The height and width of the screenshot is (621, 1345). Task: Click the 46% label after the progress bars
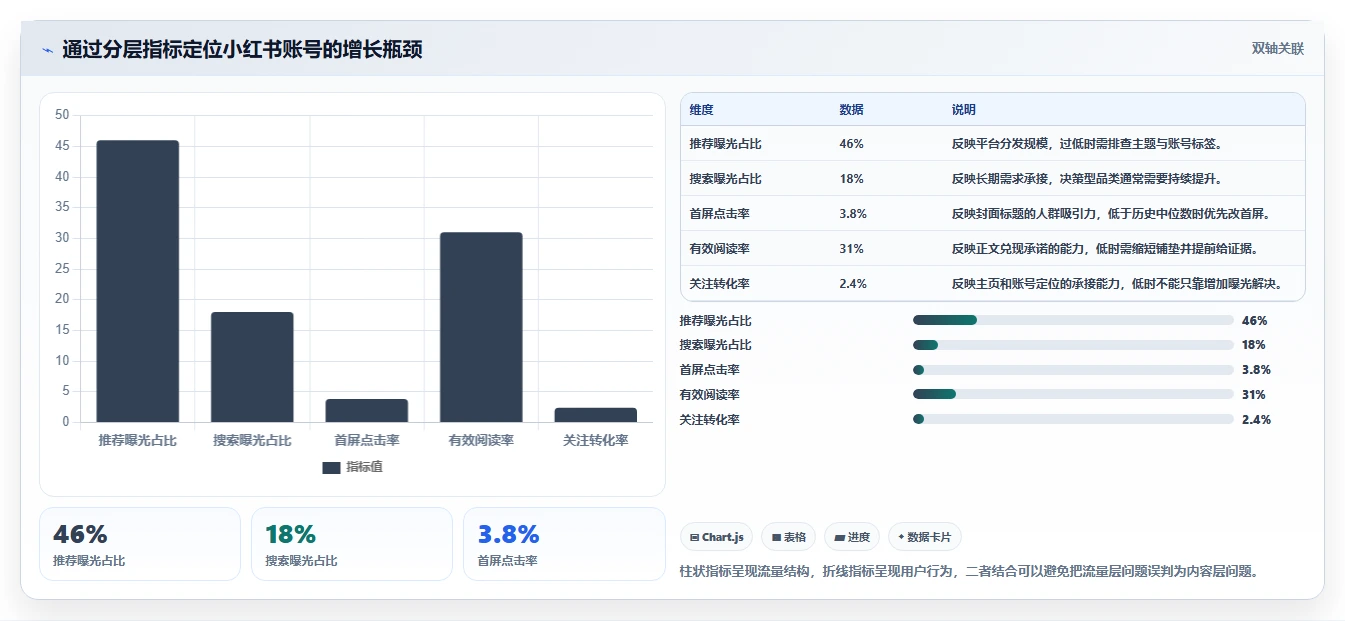[x=1254, y=321]
